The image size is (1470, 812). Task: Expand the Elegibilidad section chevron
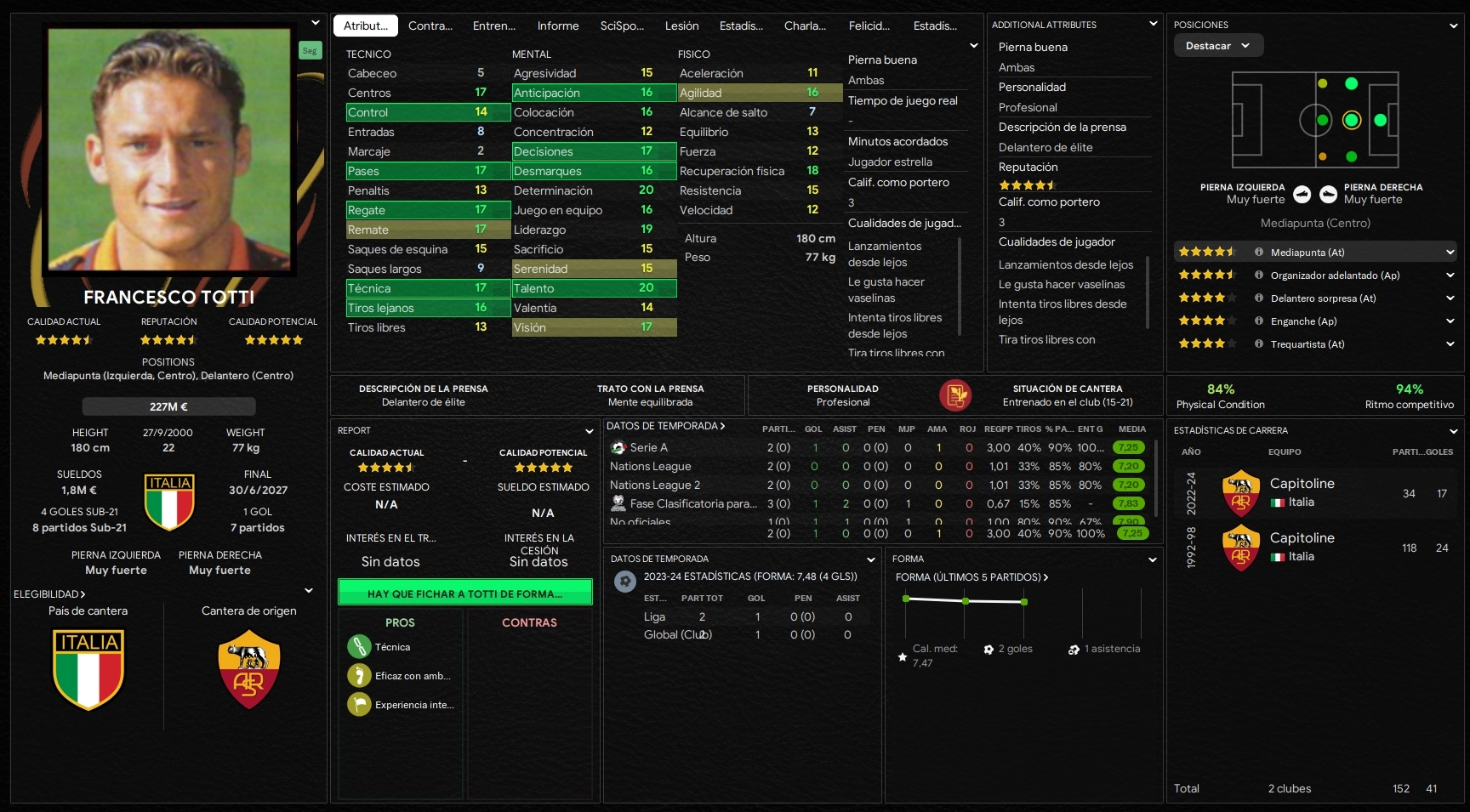point(309,590)
